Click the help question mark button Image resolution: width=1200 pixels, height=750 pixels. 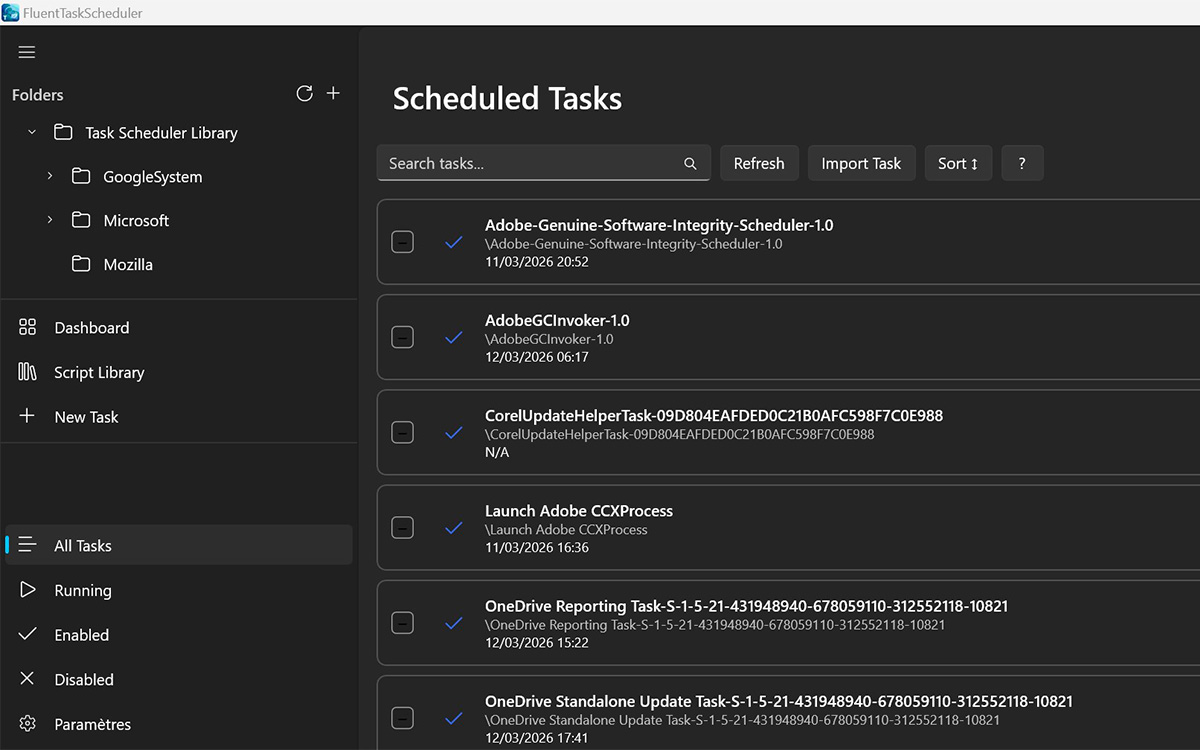pos(1022,163)
